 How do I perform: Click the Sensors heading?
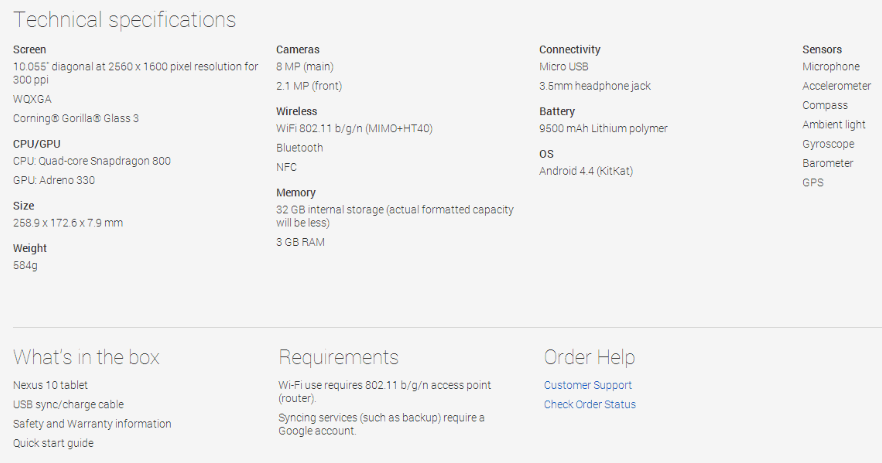pos(822,50)
